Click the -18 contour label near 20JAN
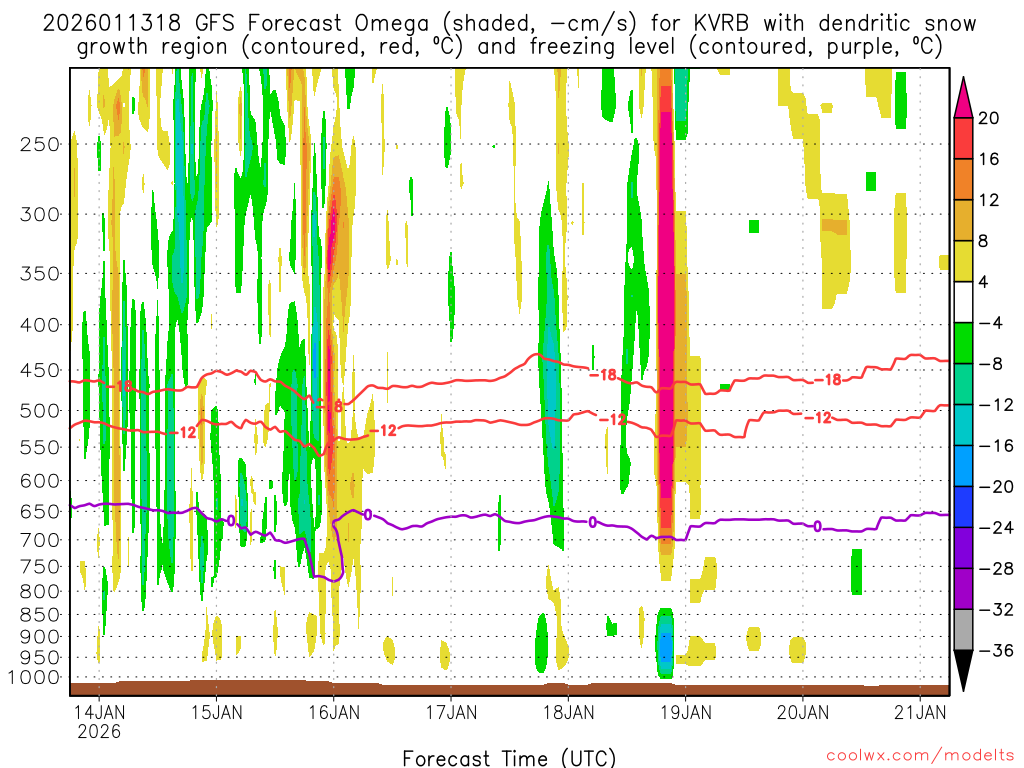Screen dimensions: 1024x768 click(x=827, y=380)
